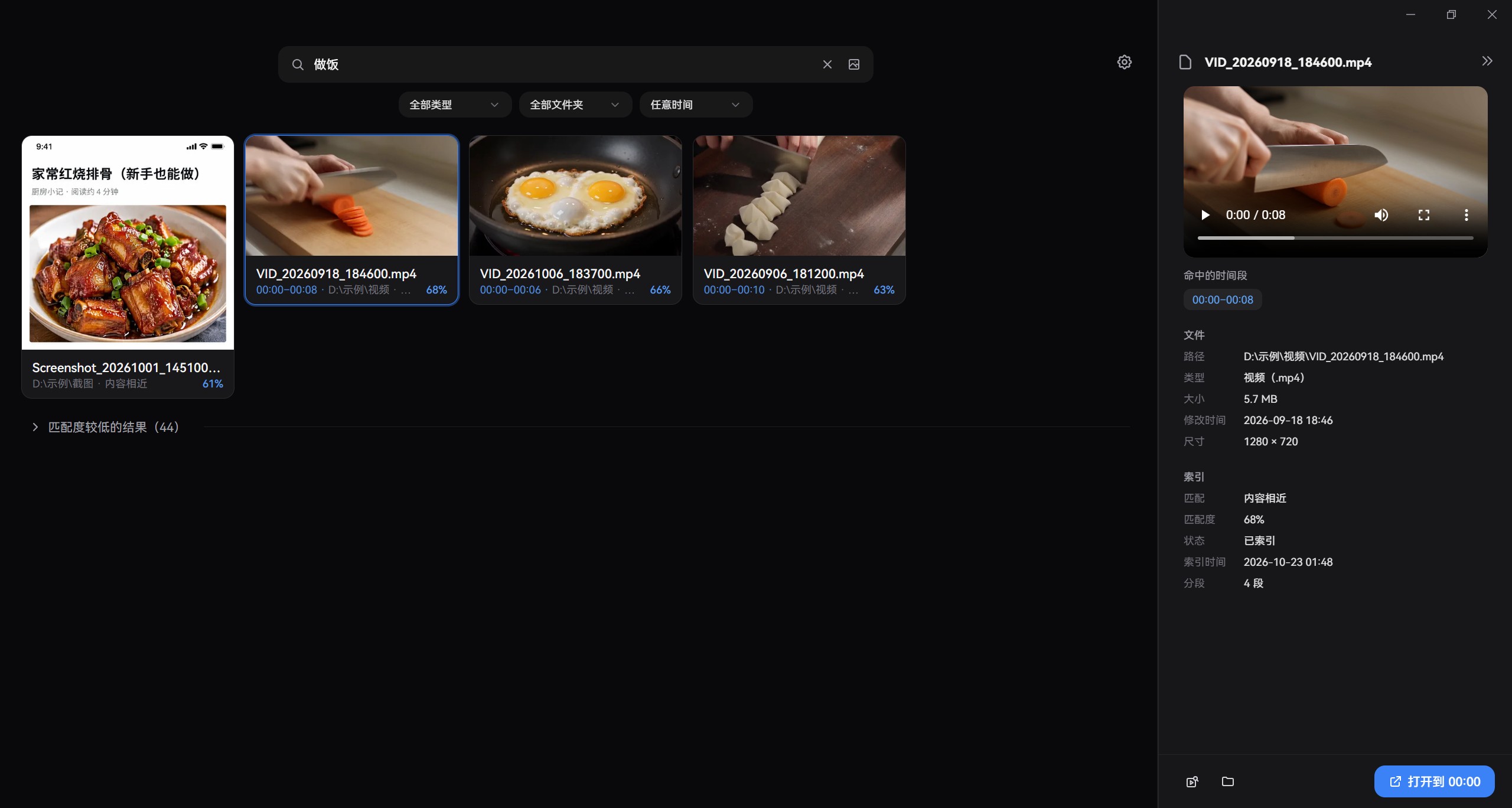The image size is (1512, 808).
Task: Click index time 2026-10-23 01:48
Action: 1288,562
